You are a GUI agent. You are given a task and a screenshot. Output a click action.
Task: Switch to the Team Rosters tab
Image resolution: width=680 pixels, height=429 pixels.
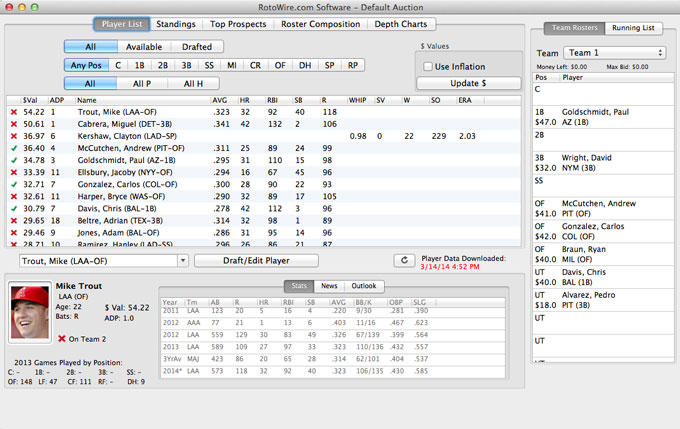[575, 28]
